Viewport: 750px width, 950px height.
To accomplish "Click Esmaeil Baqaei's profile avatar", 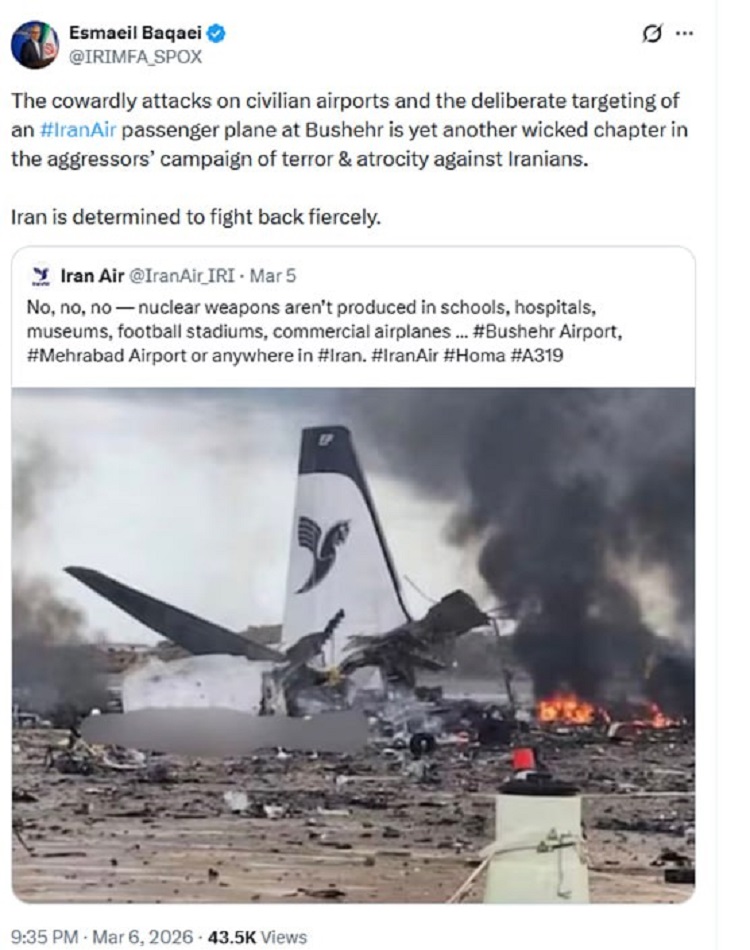I will (x=35, y=44).
